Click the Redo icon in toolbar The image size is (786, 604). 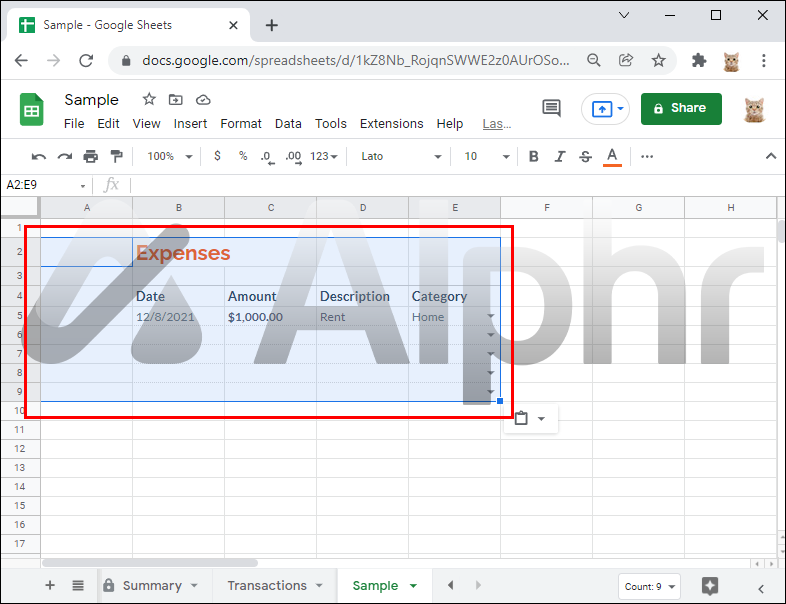click(x=65, y=157)
